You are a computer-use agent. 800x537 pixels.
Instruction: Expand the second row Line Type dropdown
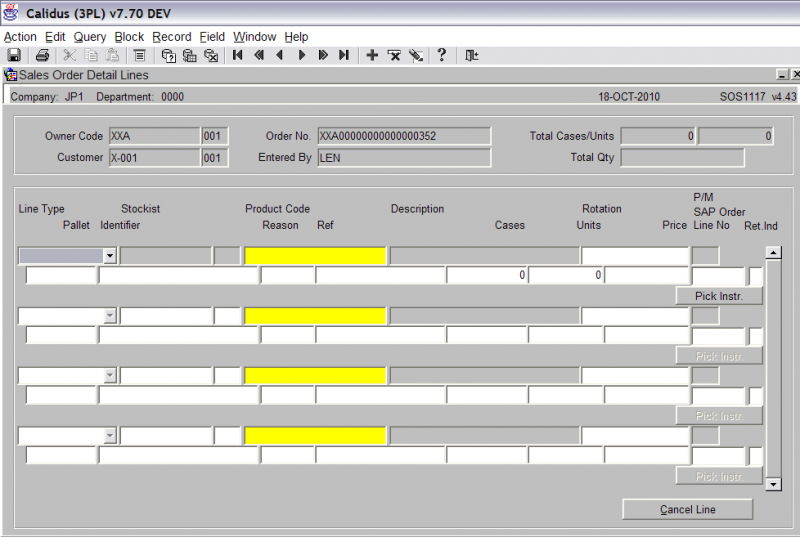point(110,316)
